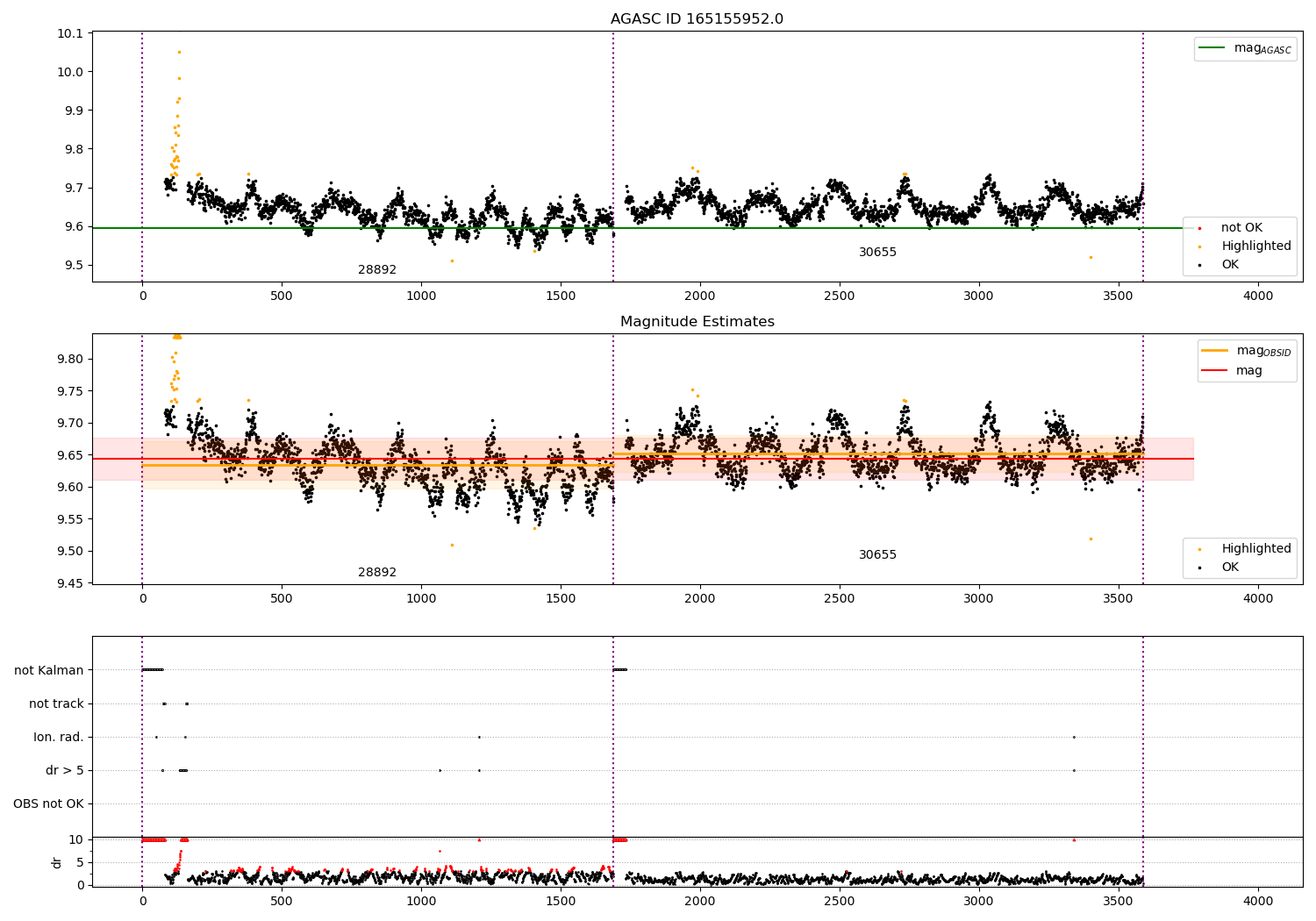Click the title 'AGASC ID 165155952.0'
Viewport: 1316px width, 921px height.
point(697,19)
